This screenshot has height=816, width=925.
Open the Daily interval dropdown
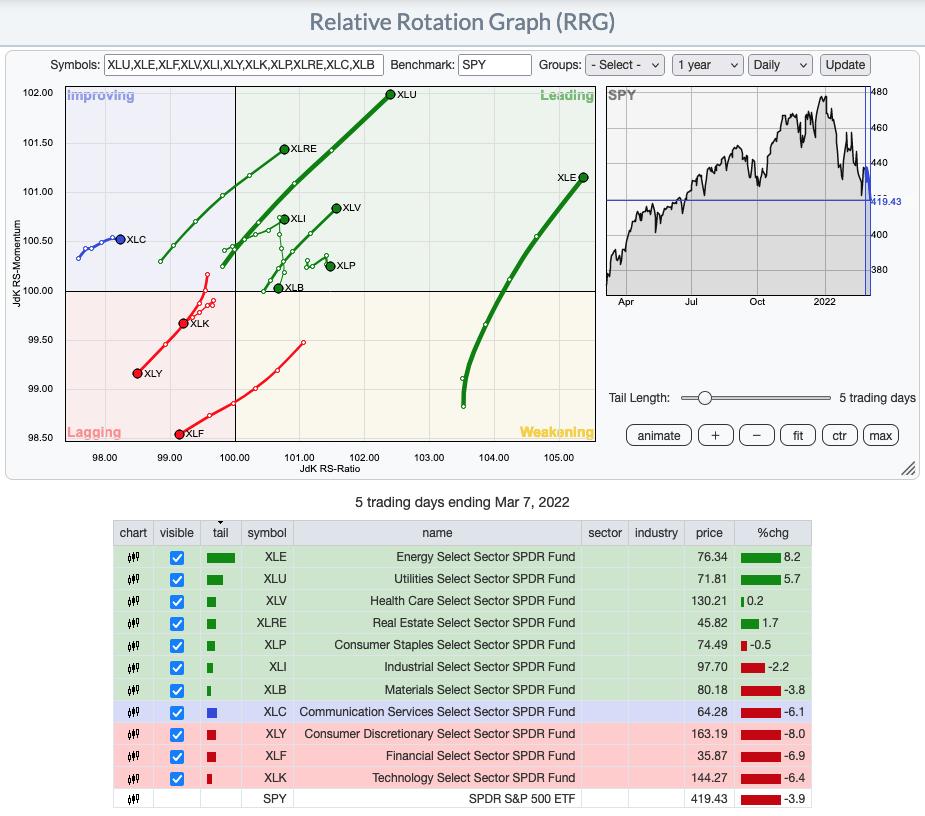pyautogui.click(x=780, y=65)
